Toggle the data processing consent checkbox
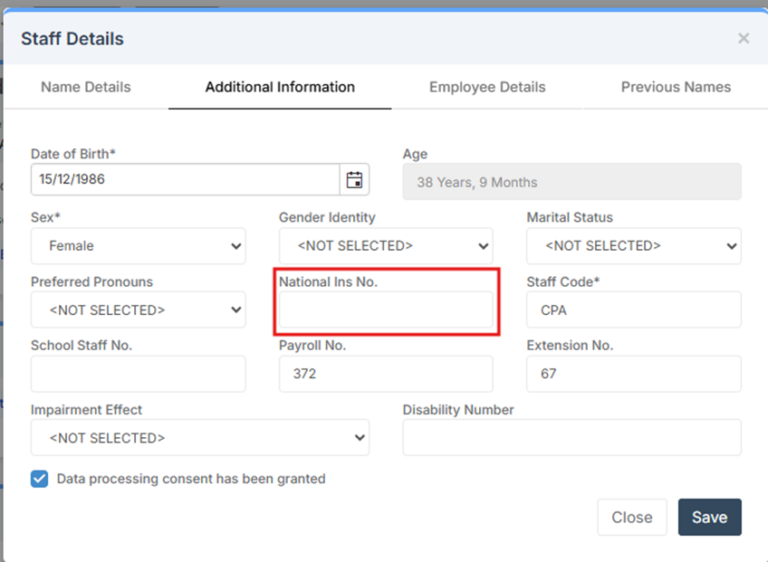 [x=39, y=479]
